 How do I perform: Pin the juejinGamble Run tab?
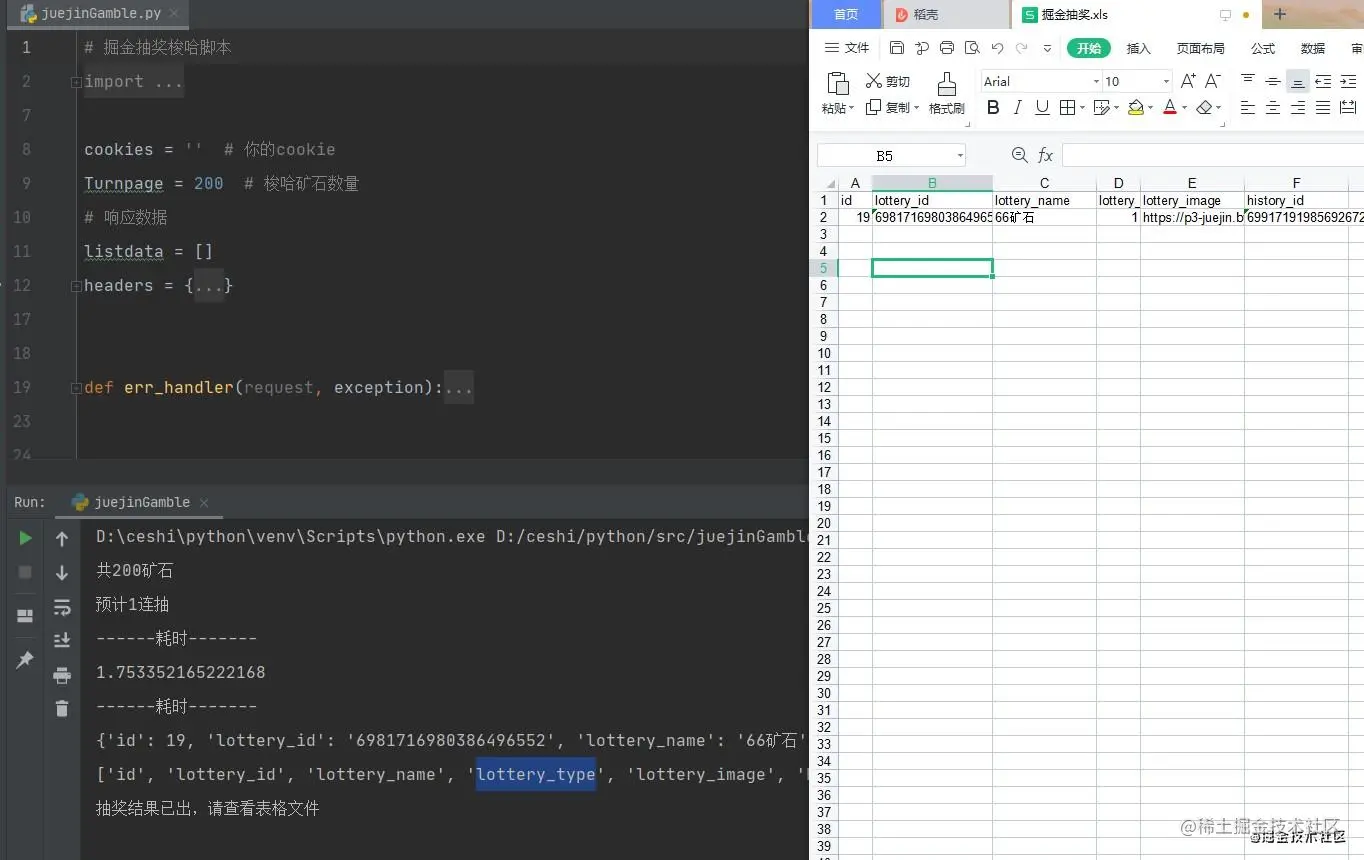tap(25, 660)
